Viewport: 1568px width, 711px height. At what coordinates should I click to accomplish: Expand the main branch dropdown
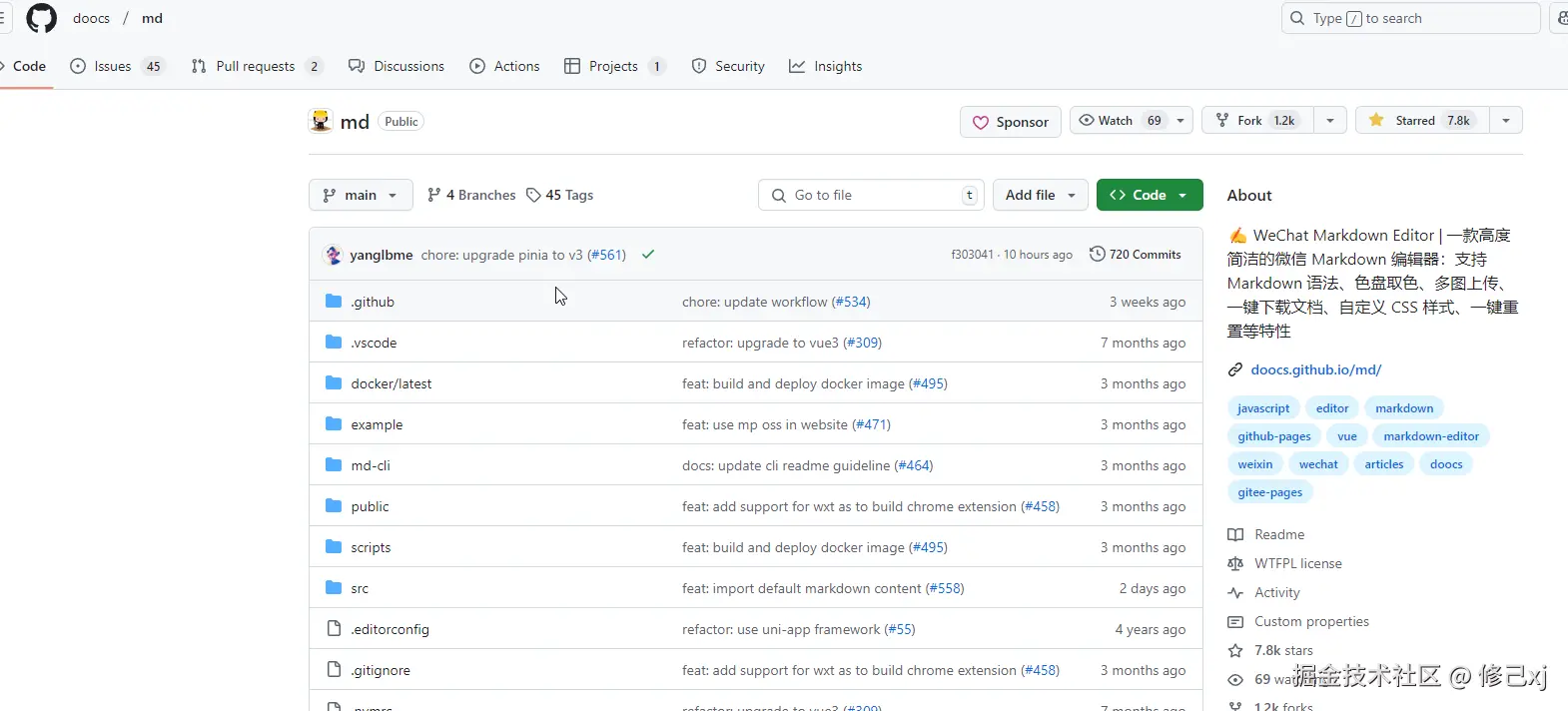360,195
